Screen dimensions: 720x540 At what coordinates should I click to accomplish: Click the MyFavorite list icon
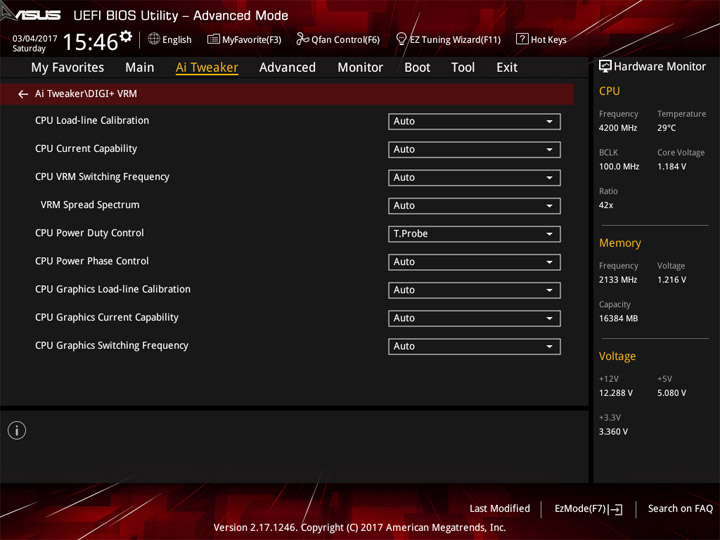(x=213, y=39)
